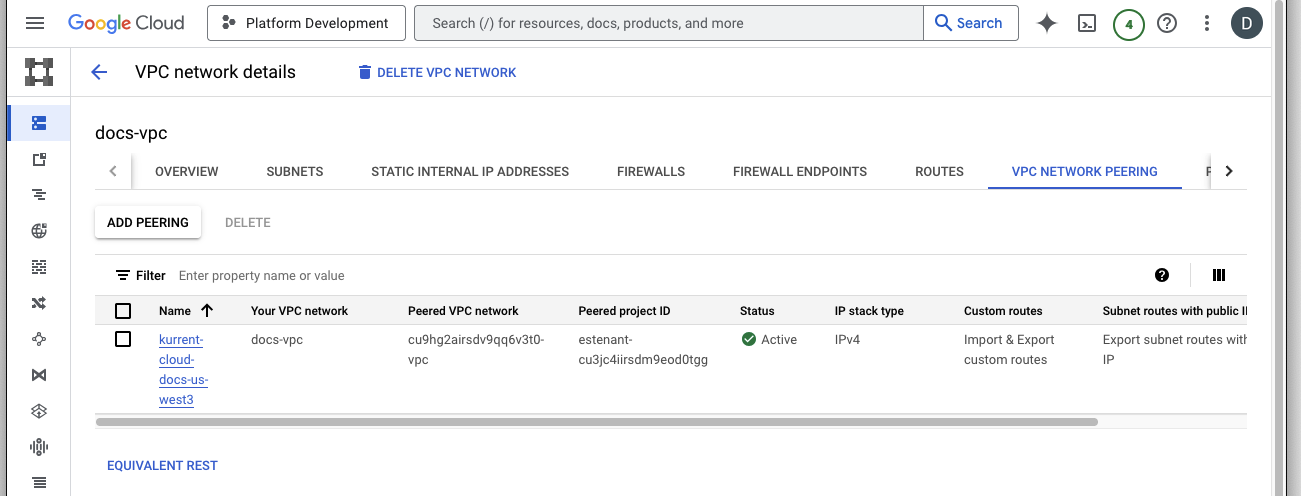Select the kurrent-cloud-docs-us-west3 row checkbox
The width and height of the screenshot is (1301, 496).
(123, 340)
